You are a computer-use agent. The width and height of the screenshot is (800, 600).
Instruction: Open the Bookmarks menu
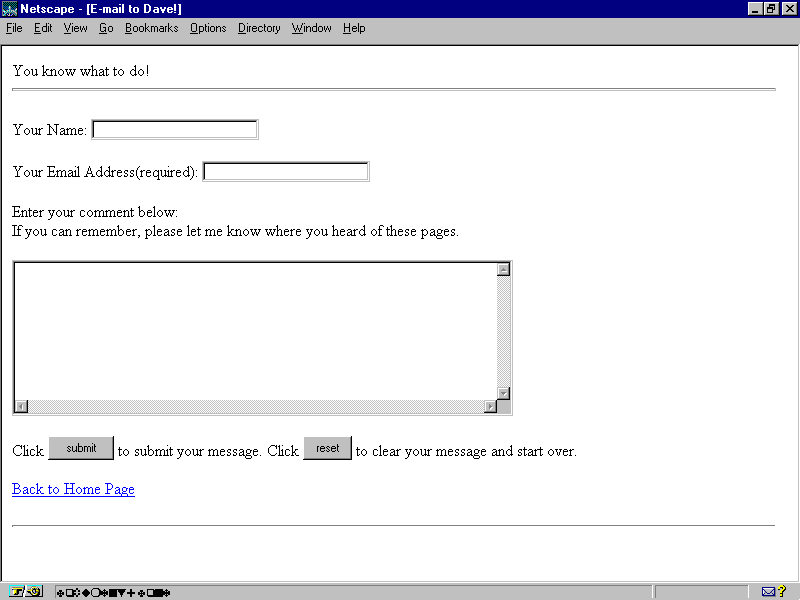click(151, 28)
